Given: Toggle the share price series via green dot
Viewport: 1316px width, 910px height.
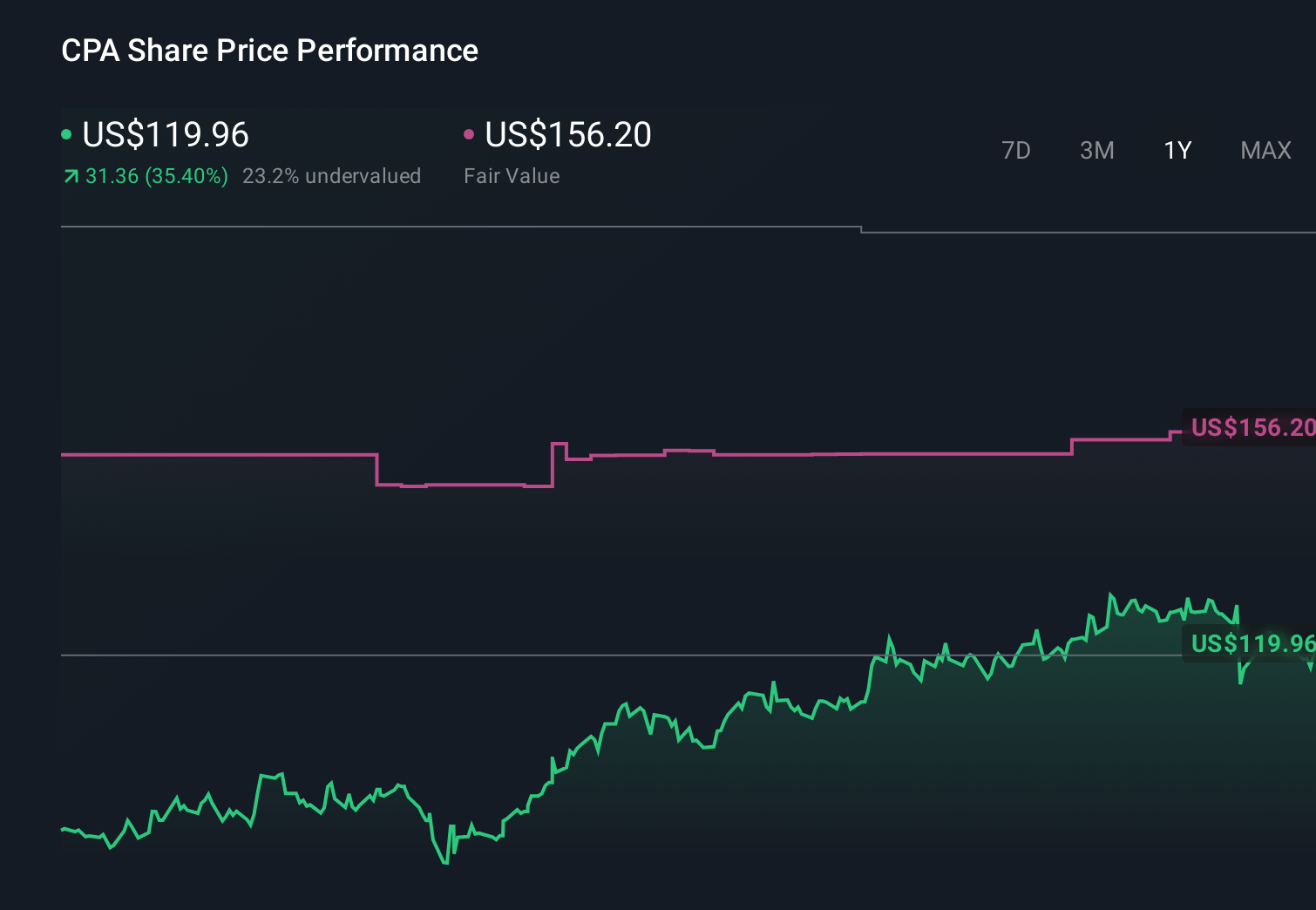Looking at the screenshot, I should (67, 133).
